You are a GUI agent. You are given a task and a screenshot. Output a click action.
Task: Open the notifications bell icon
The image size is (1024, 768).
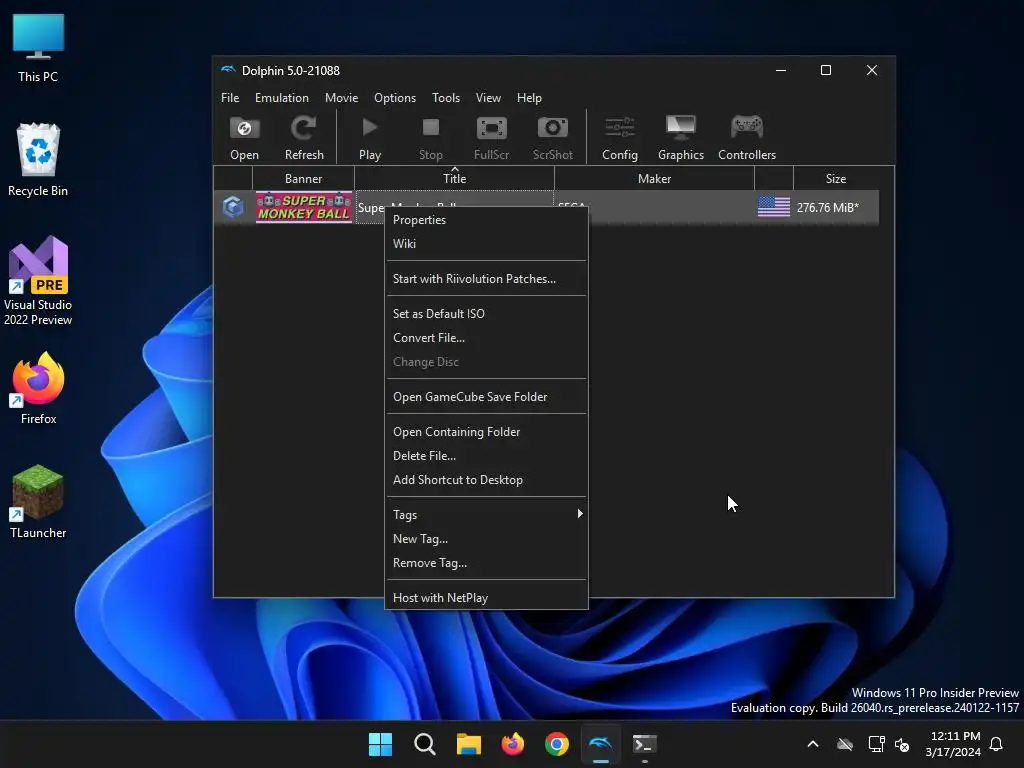click(x=996, y=744)
